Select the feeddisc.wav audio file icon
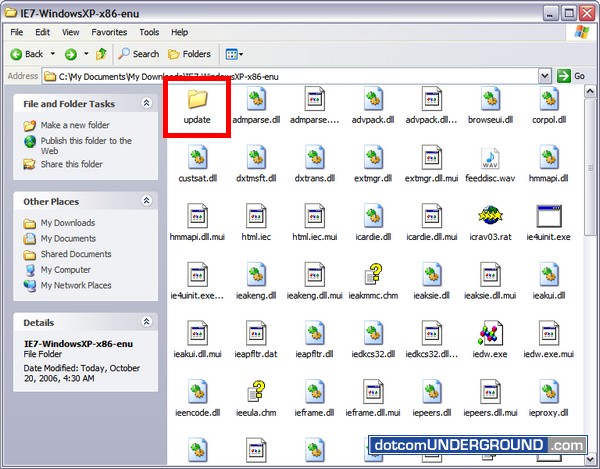 point(490,158)
